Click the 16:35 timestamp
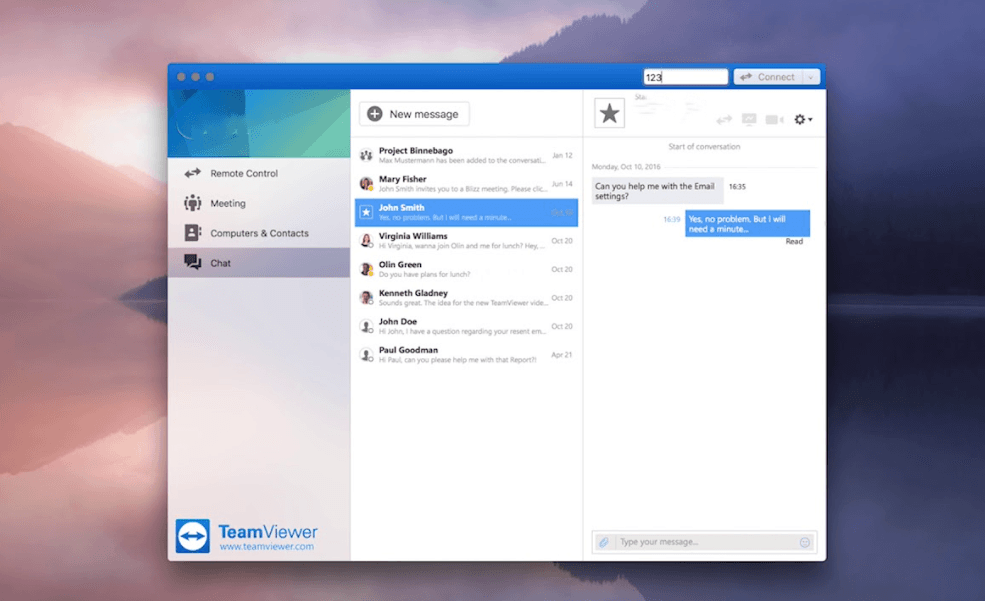Image resolution: width=985 pixels, height=601 pixels. (737, 187)
